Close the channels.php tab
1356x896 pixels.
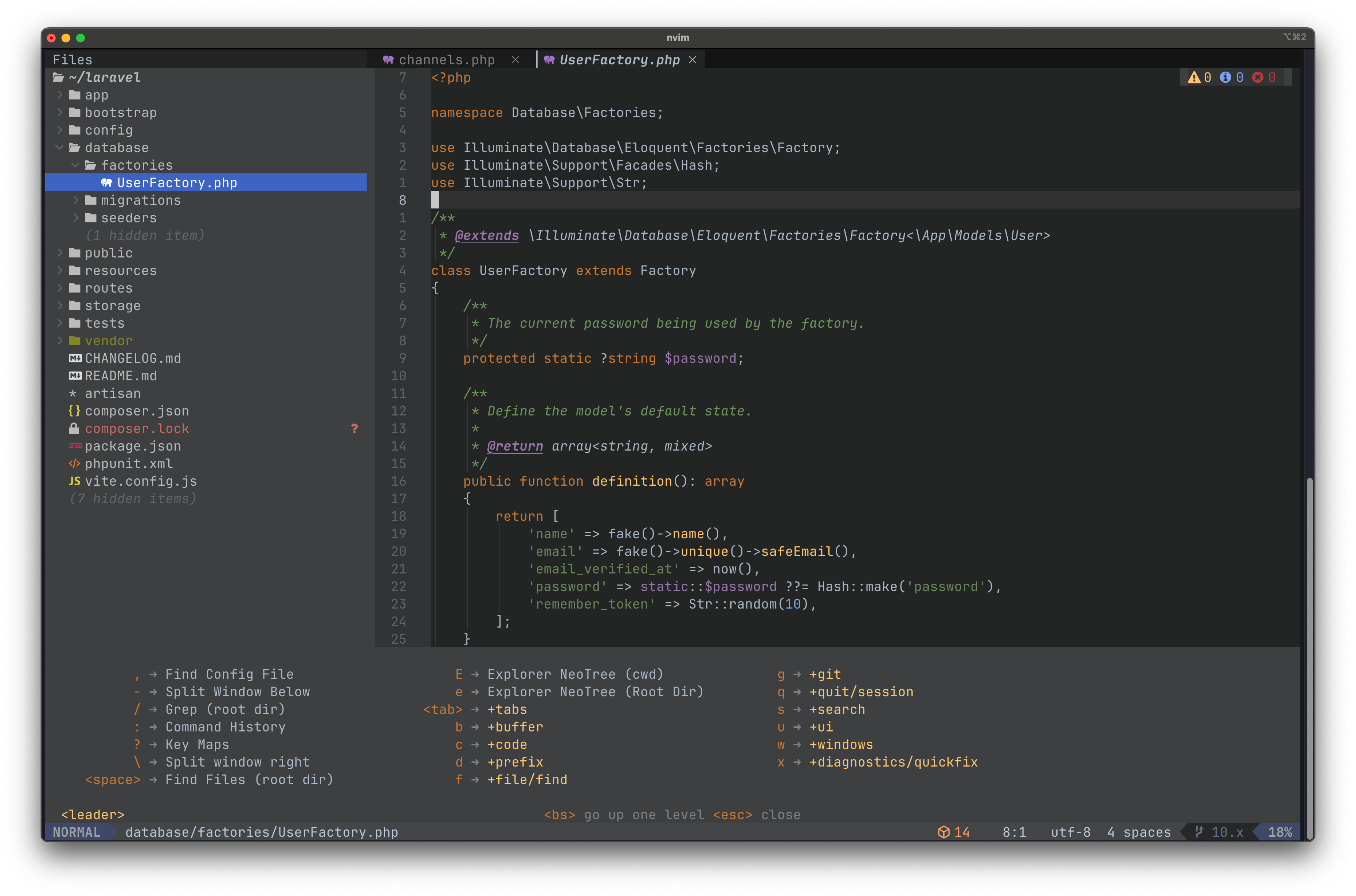click(515, 60)
